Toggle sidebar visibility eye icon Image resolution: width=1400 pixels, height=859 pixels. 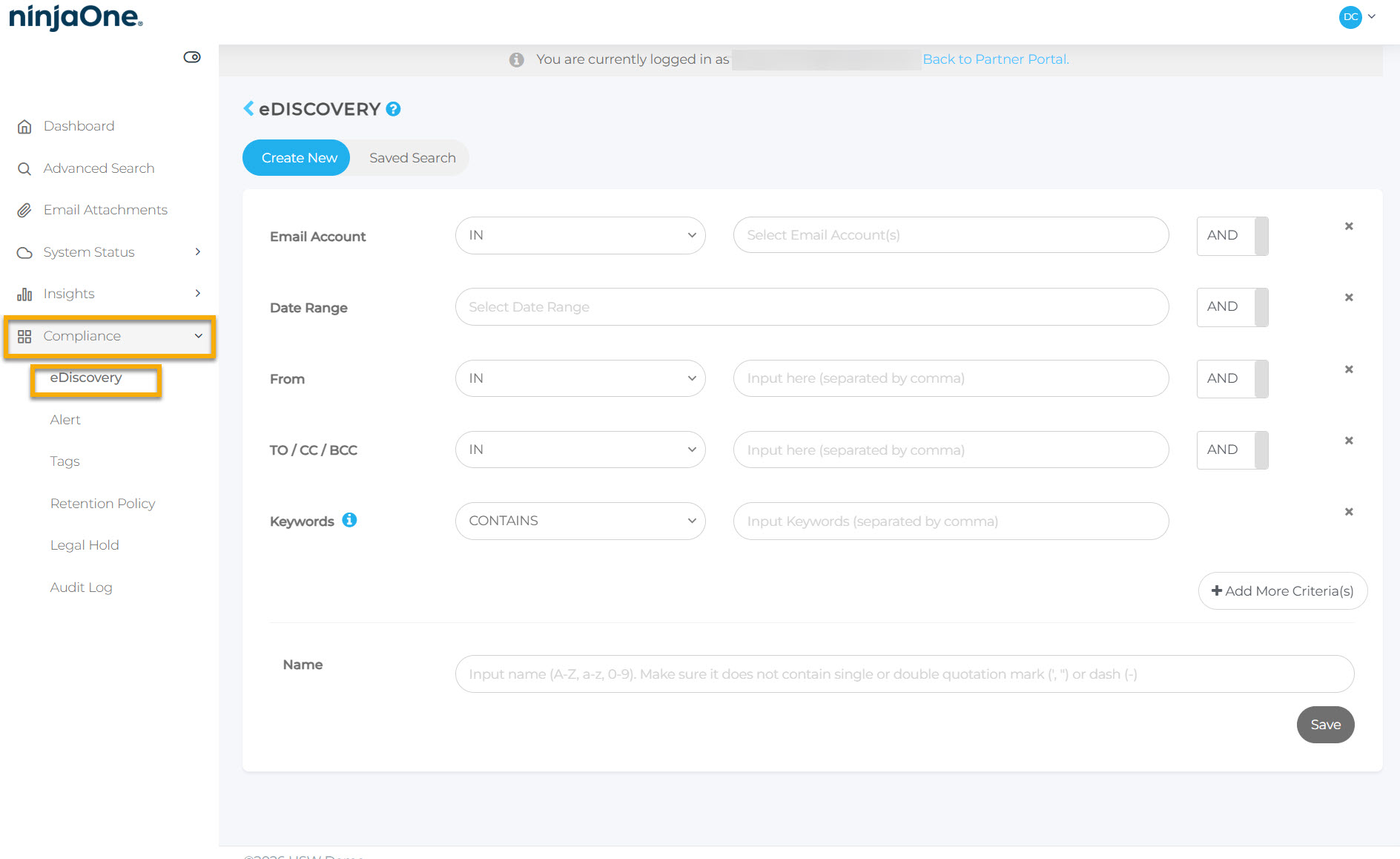[192, 57]
